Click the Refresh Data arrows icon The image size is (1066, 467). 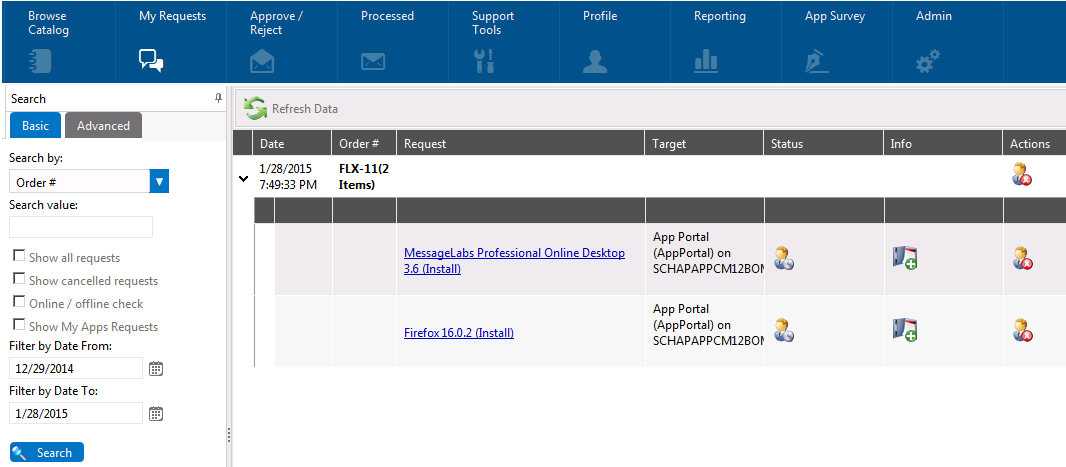(x=256, y=109)
